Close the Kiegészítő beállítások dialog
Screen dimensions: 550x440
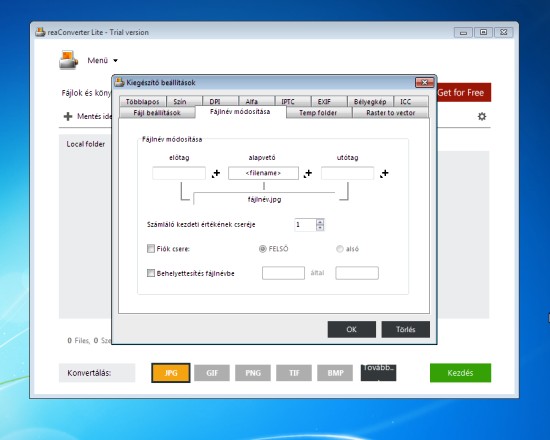(x=424, y=82)
